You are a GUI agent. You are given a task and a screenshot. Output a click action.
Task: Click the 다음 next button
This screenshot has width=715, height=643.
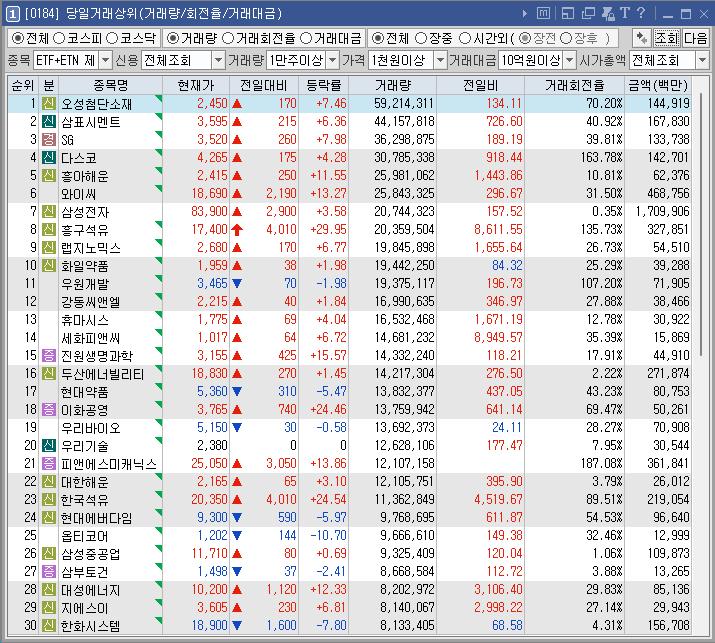click(x=695, y=38)
